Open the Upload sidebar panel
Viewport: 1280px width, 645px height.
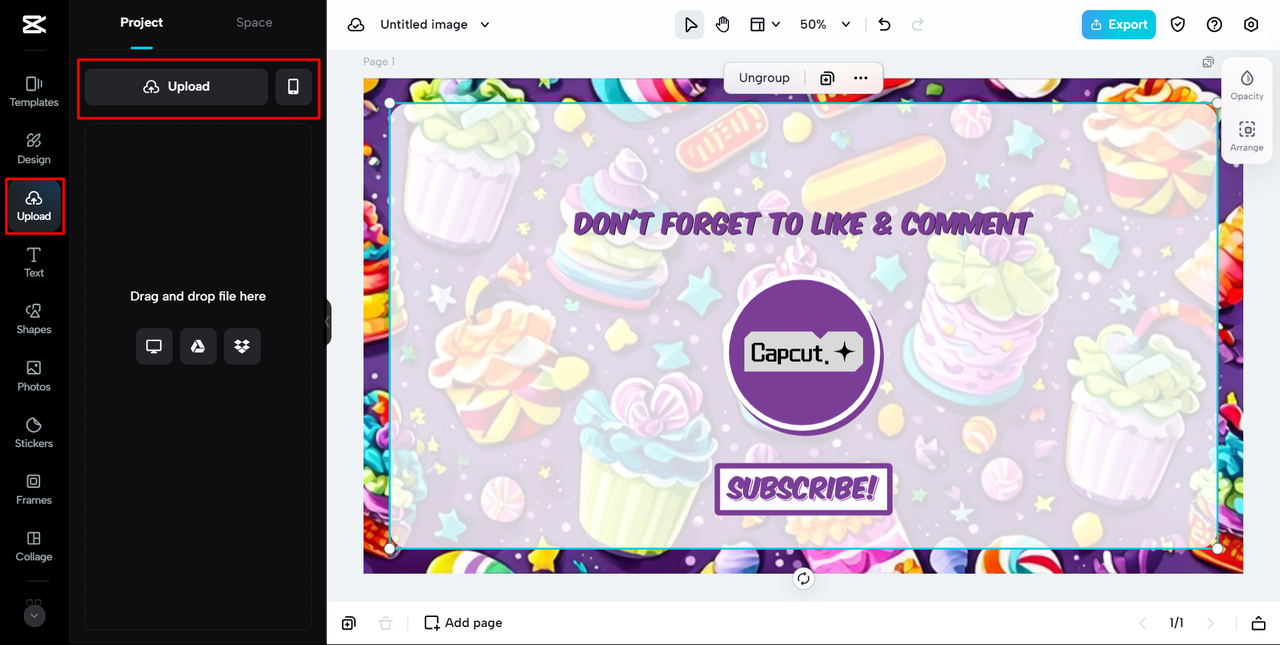[34, 206]
